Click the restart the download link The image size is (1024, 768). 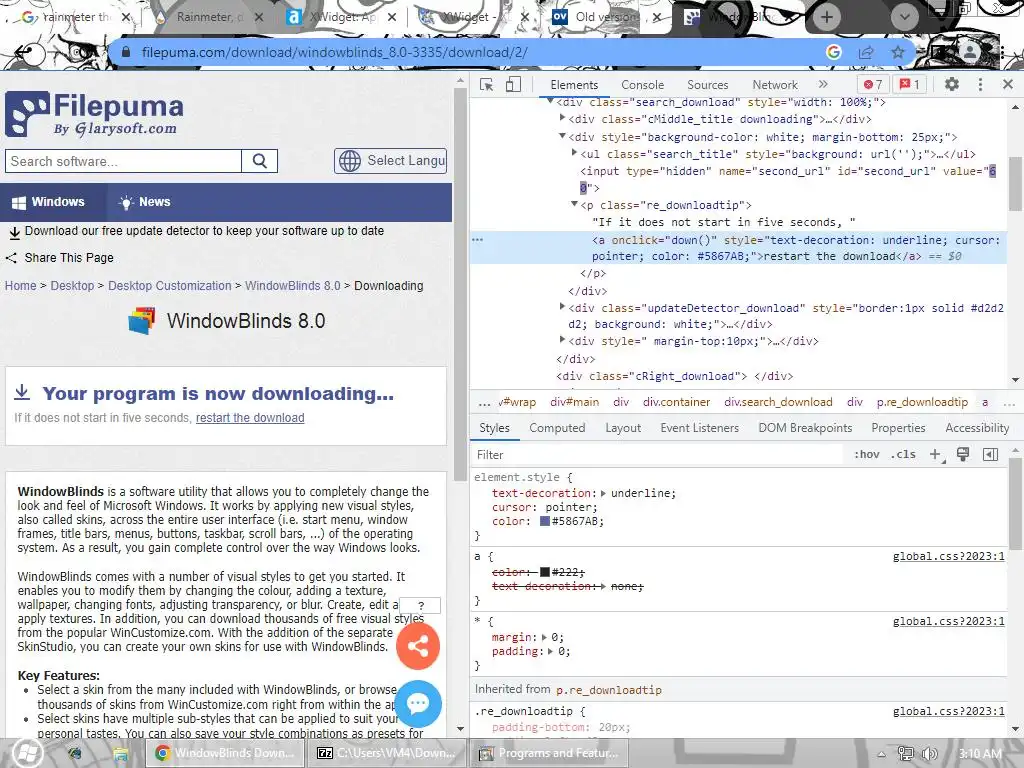click(x=250, y=418)
